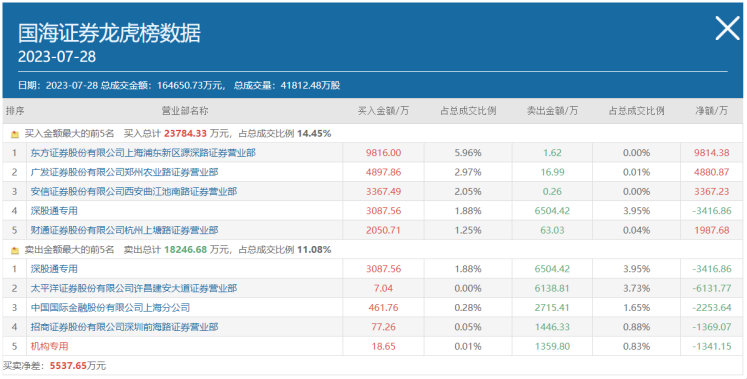Click the 营业部名称 column header

185,111
